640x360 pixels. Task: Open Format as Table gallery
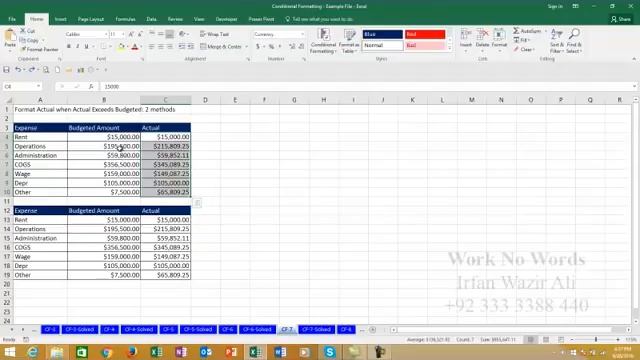[x=349, y=41]
